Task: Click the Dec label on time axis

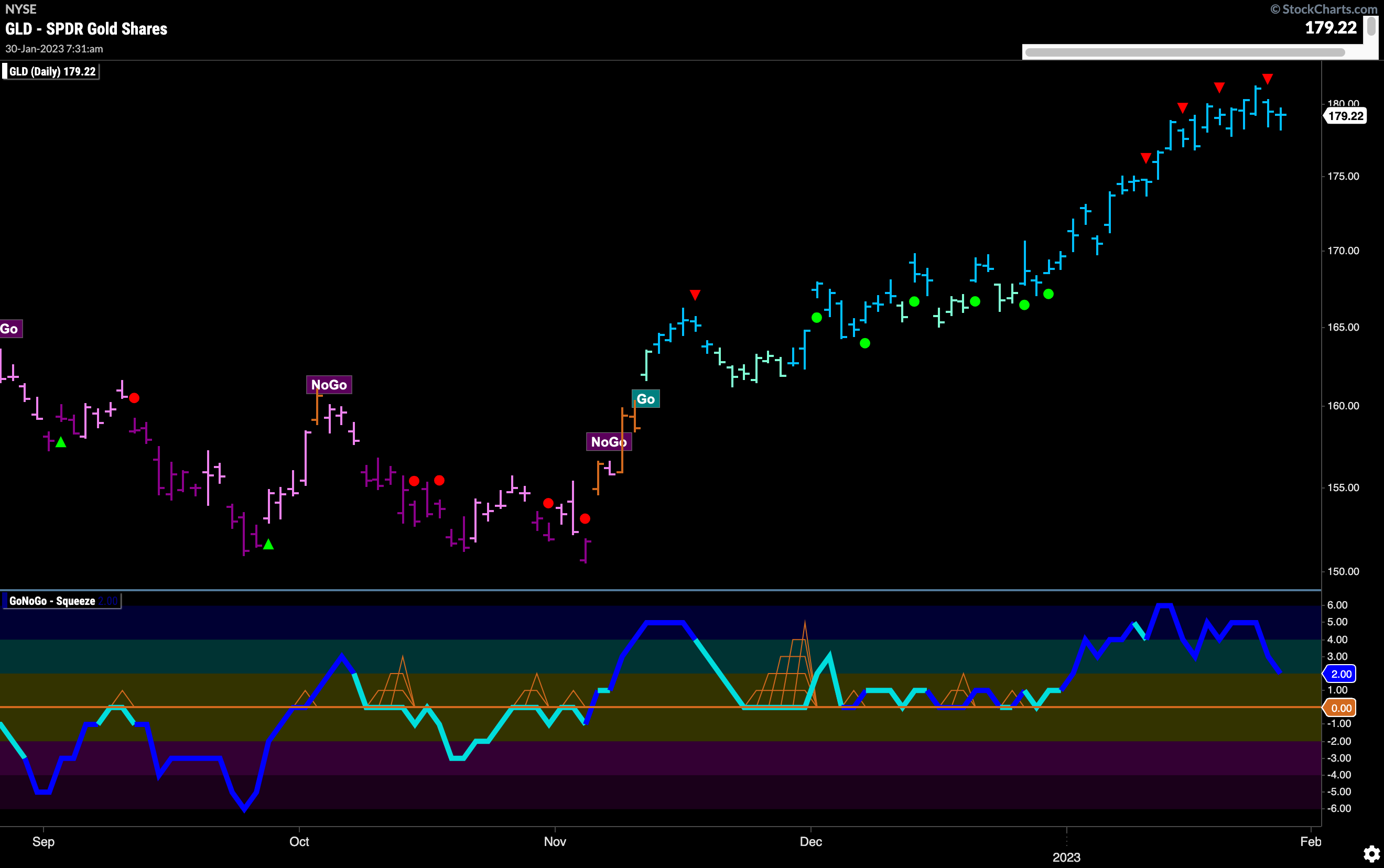Action: coord(810,842)
